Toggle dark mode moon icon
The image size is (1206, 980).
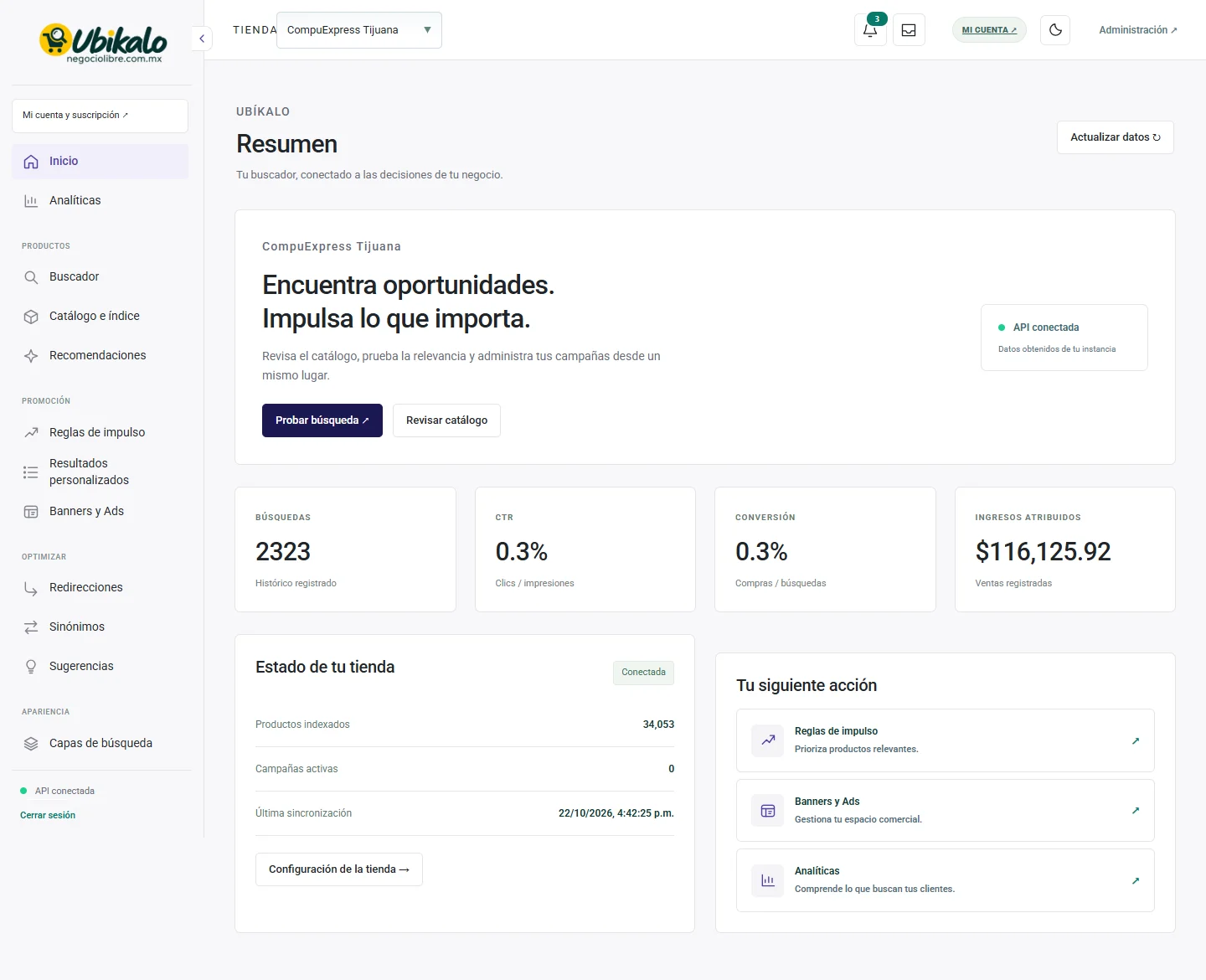pos(1055,30)
